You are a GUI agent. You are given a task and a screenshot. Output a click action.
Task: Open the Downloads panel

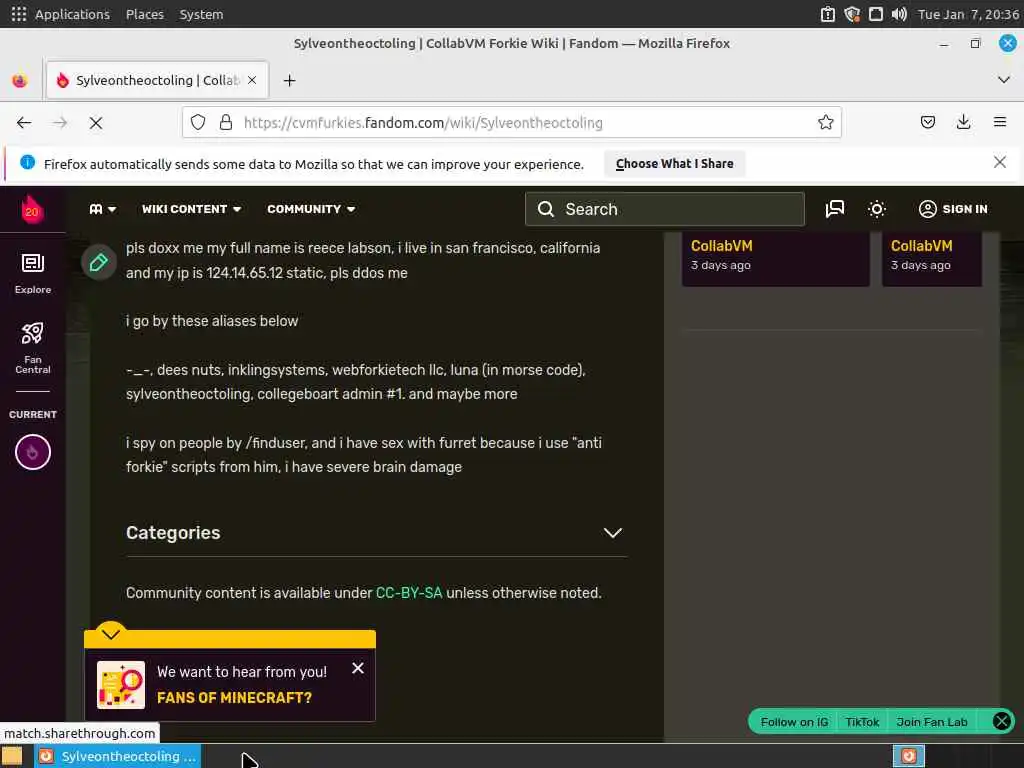click(963, 122)
